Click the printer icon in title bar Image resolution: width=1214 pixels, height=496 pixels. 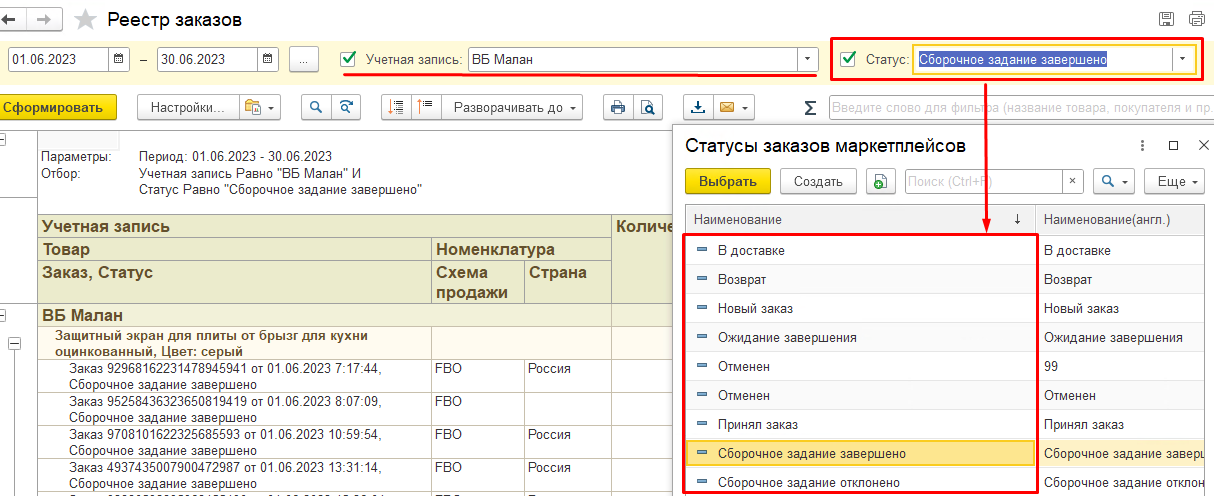pos(1197,19)
